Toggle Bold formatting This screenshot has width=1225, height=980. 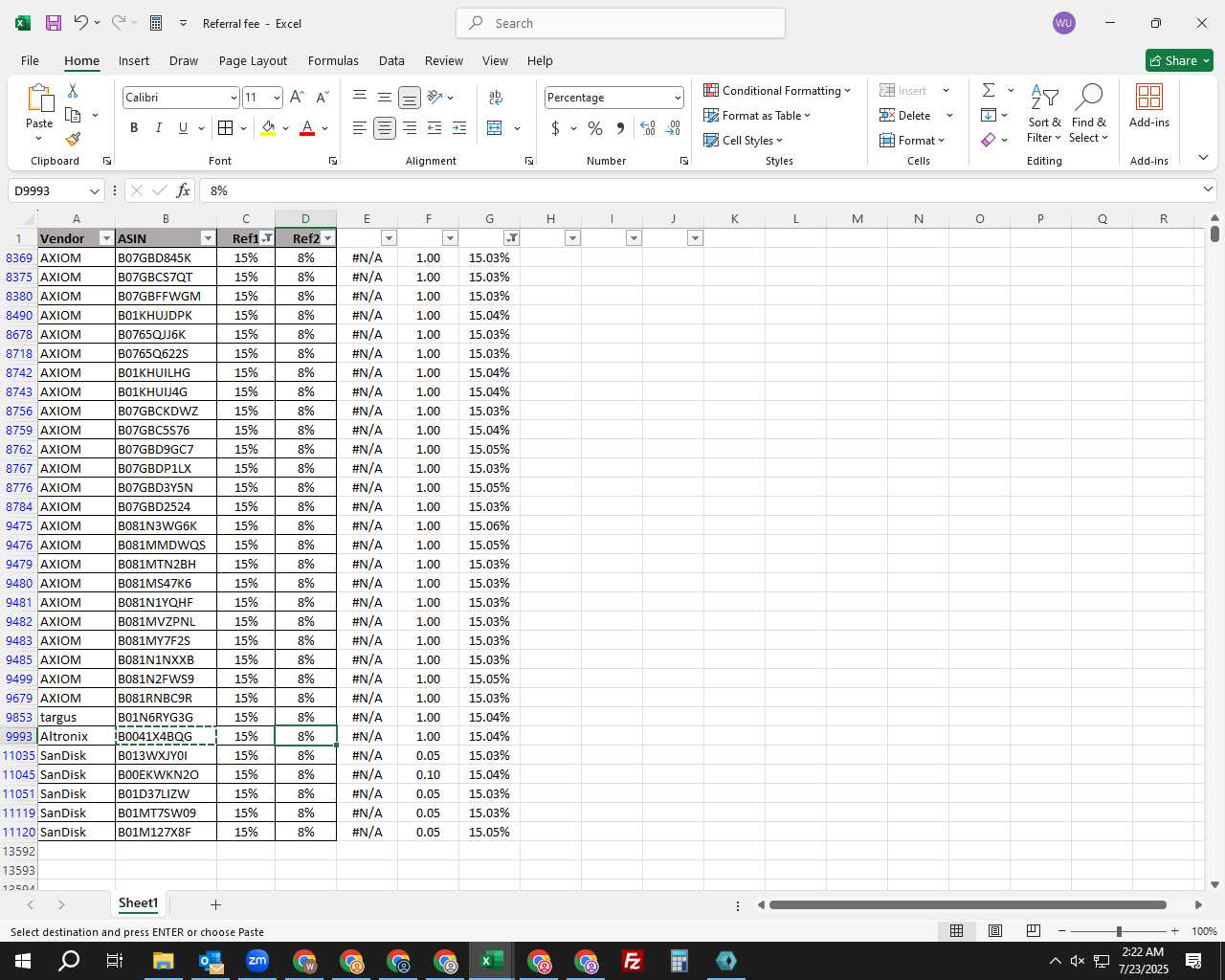[134, 128]
